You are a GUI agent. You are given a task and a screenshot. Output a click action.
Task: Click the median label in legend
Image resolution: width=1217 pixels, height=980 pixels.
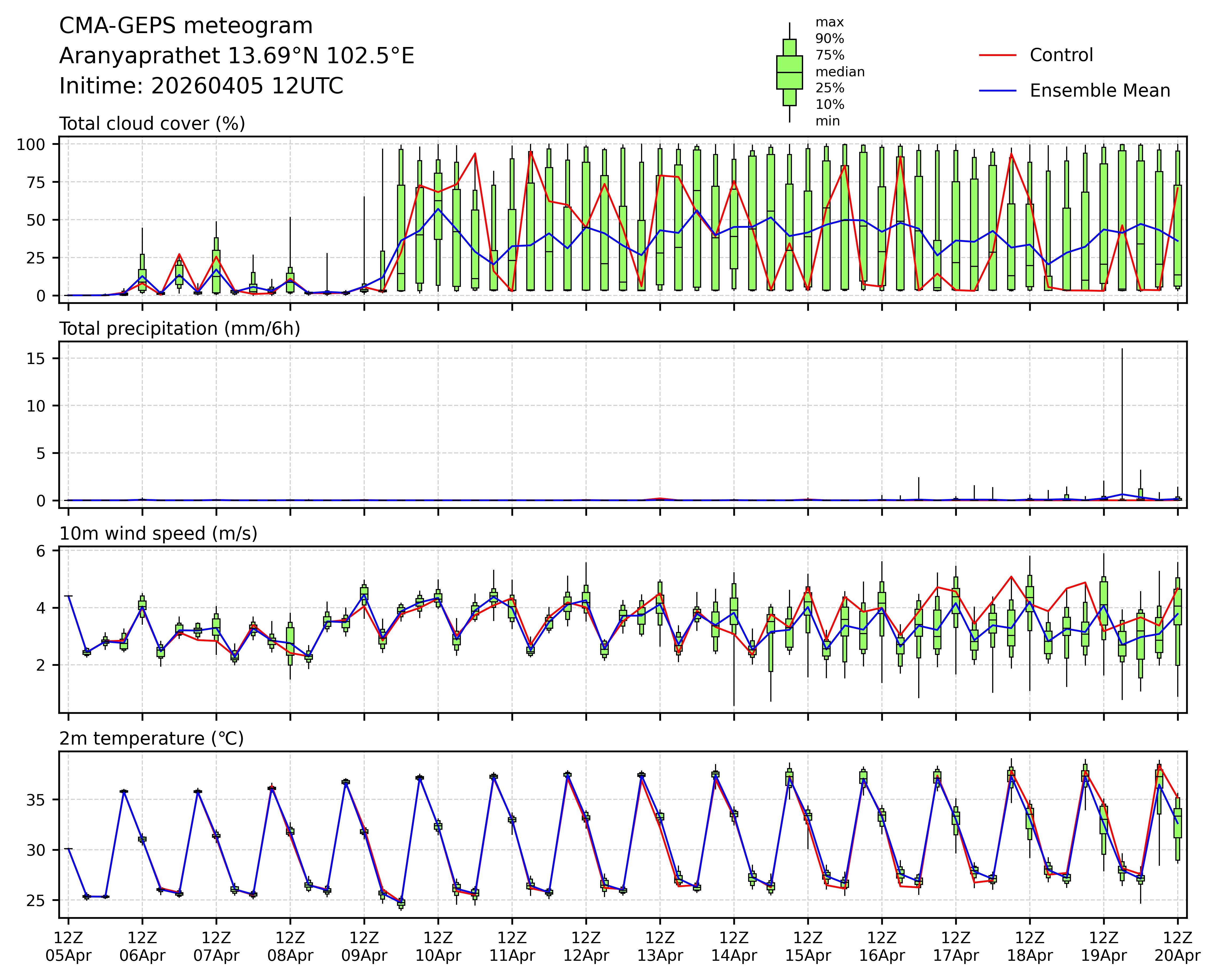[x=840, y=72]
